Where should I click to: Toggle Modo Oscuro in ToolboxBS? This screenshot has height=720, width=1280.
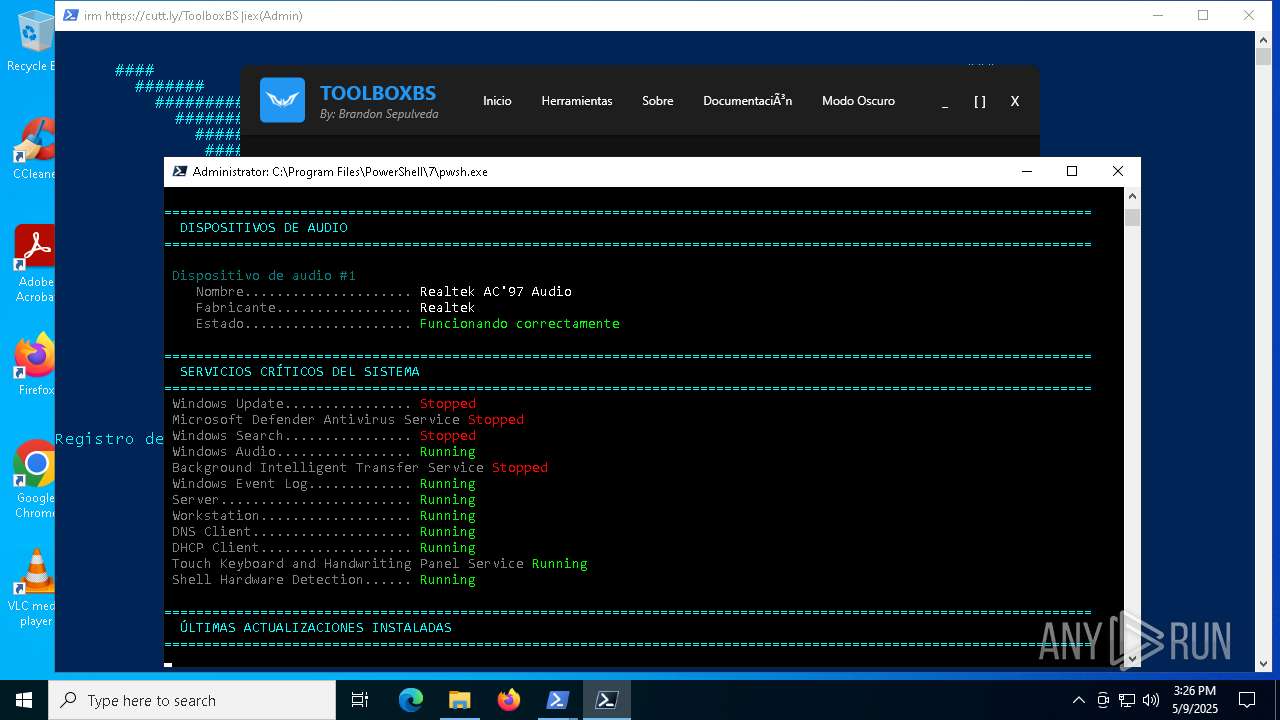(x=858, y=101)
